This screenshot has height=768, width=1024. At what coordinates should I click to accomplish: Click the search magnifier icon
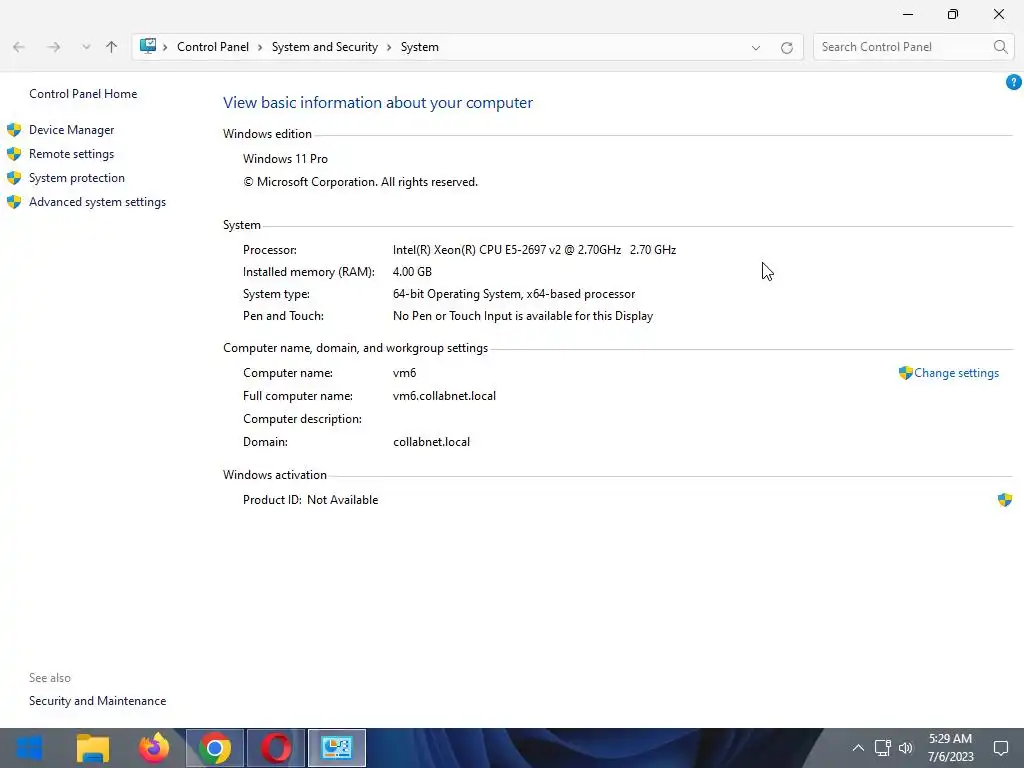point(1000,47)
